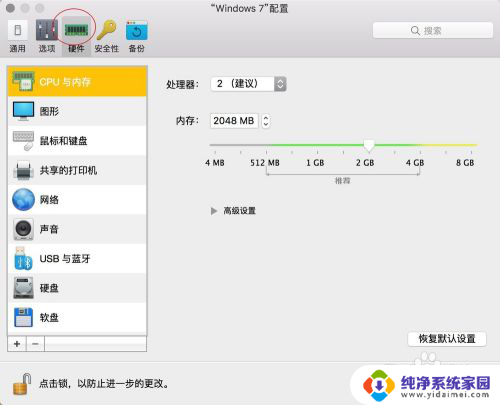Click the window close button

10,8
